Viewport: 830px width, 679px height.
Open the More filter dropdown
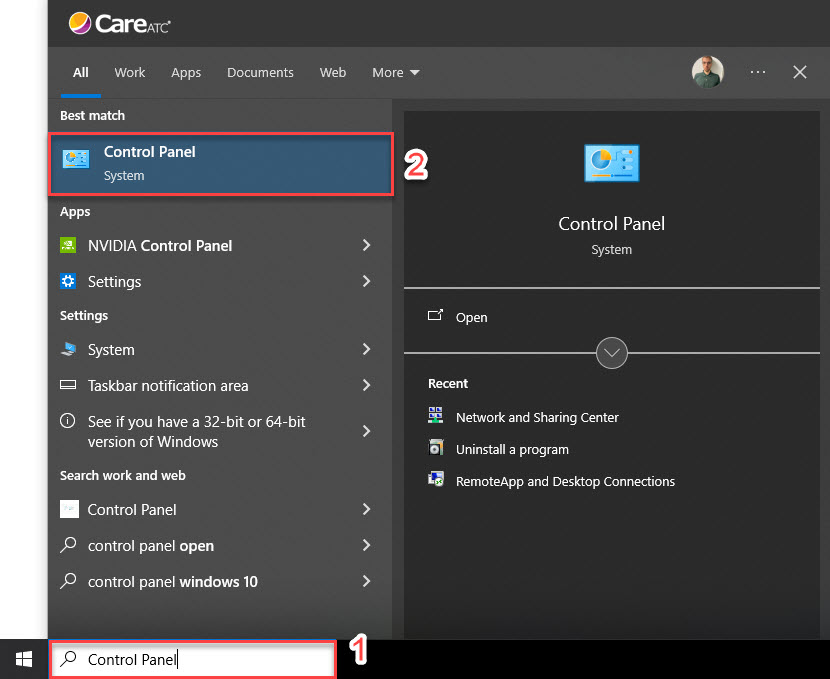[395, 73]
